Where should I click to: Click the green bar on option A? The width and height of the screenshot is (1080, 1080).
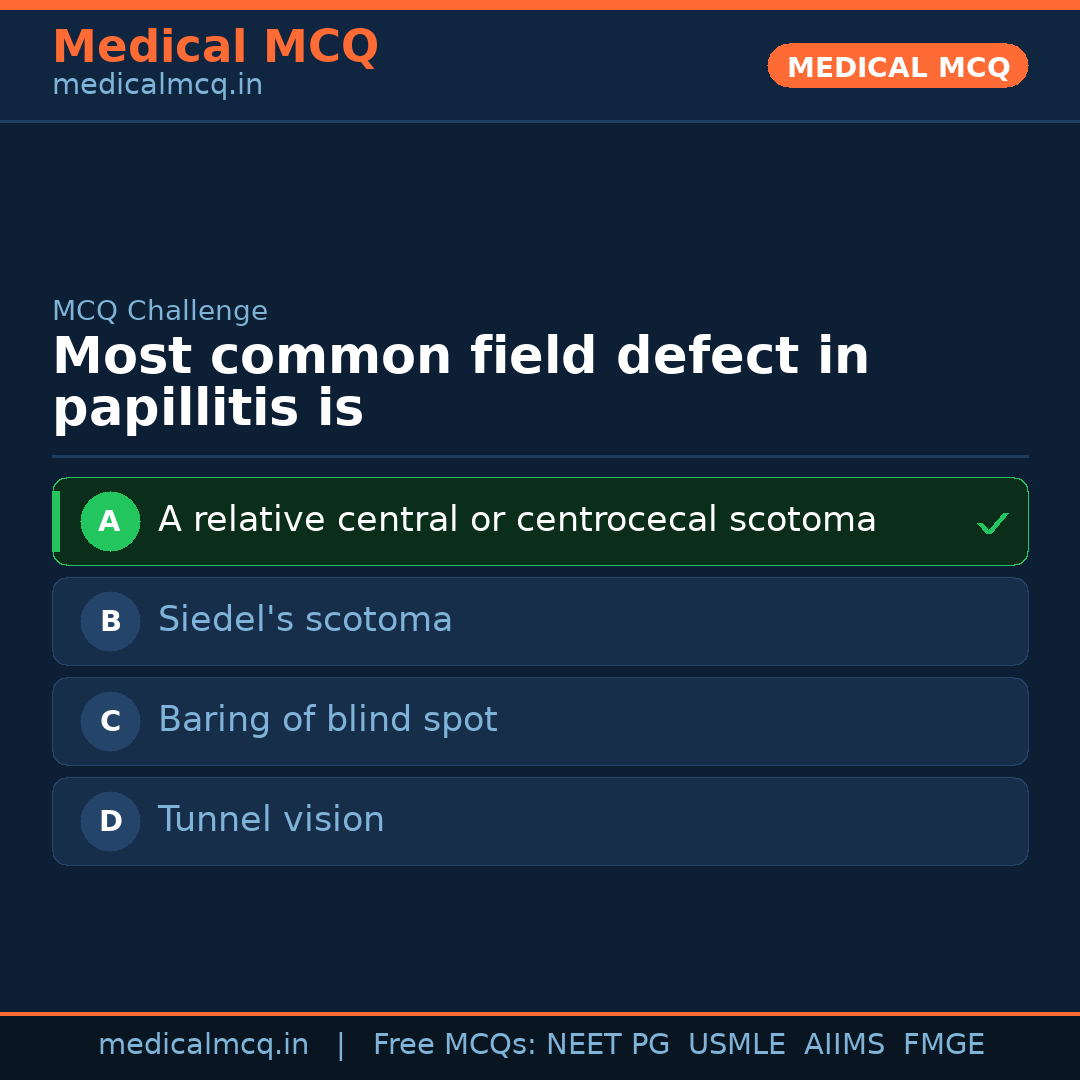(x=56, y=521)
